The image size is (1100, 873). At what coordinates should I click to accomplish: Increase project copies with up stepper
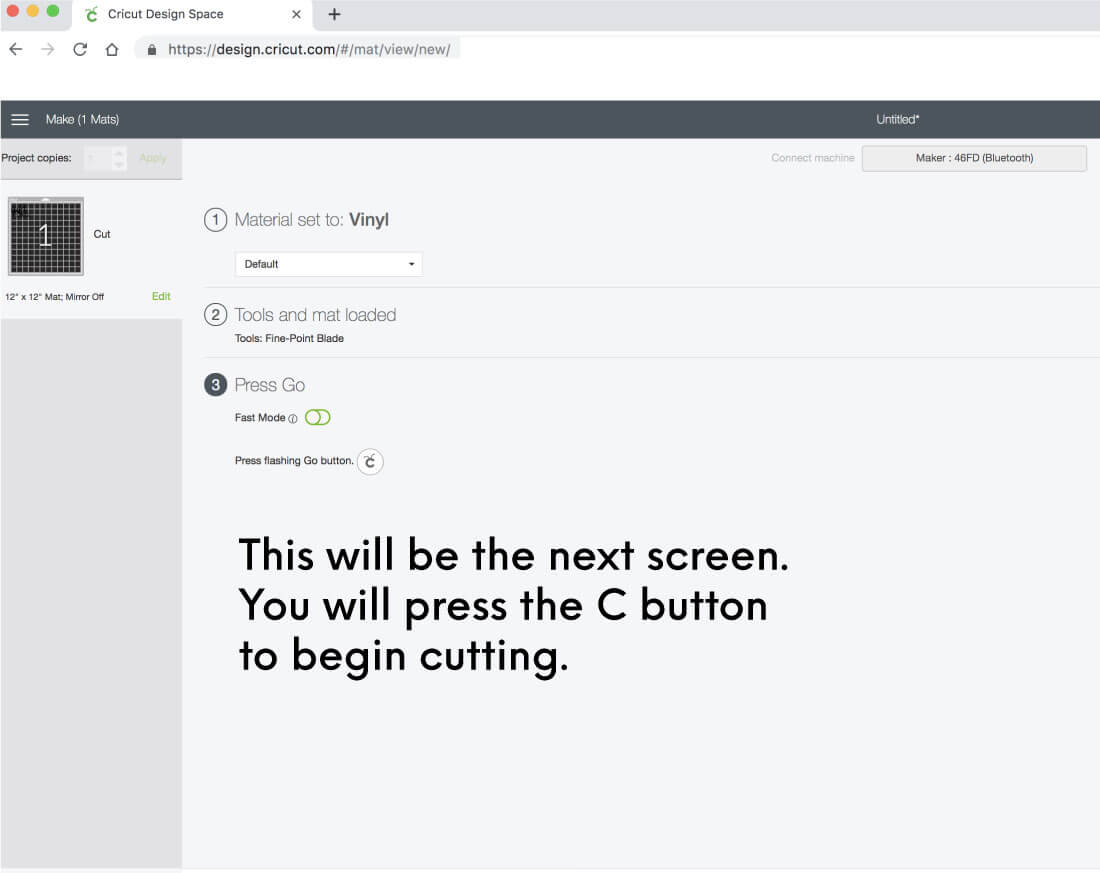(x=119, y=152)
